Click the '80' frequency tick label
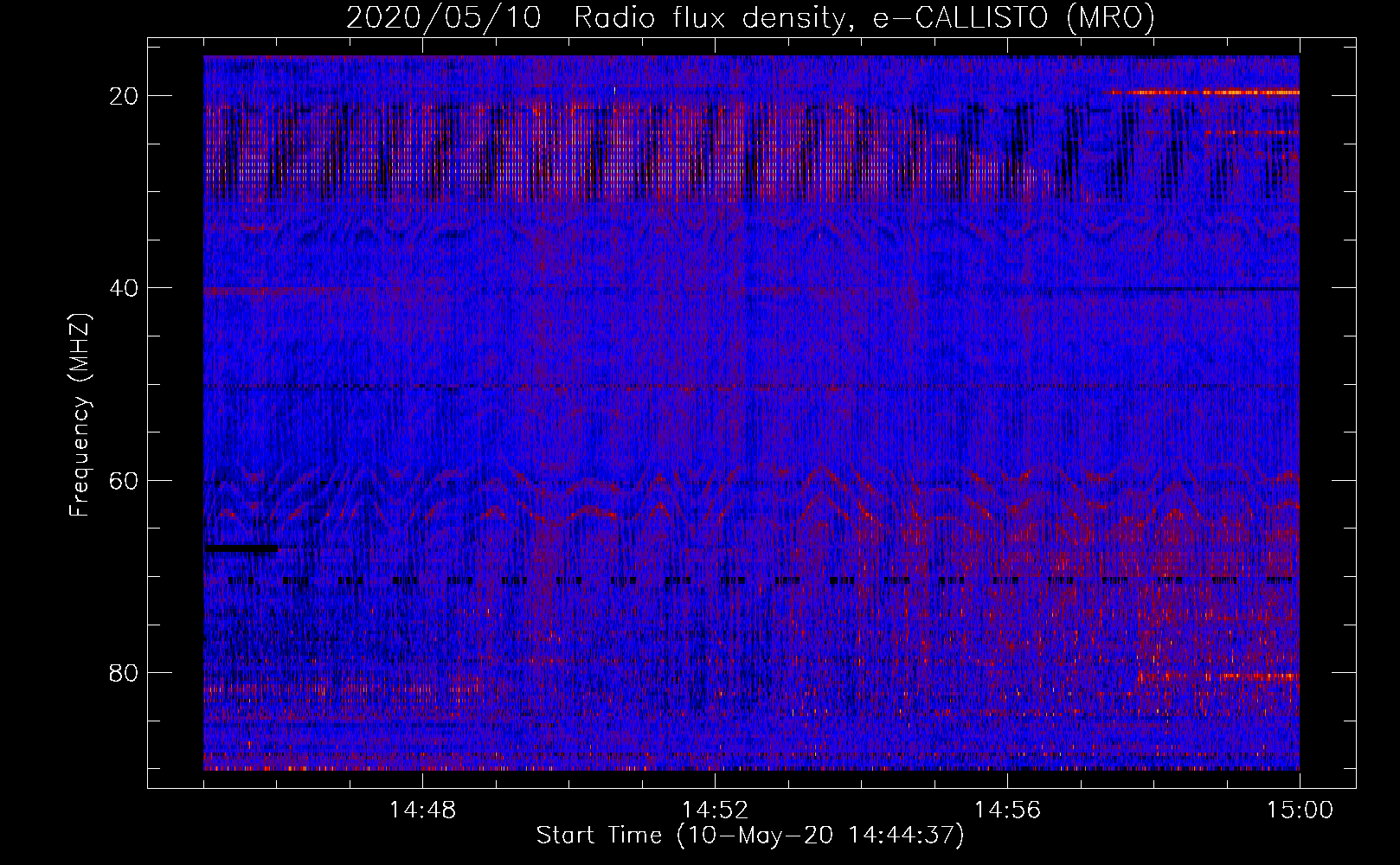The width and height of the screenshot is (1400, 865). point(125,672)
